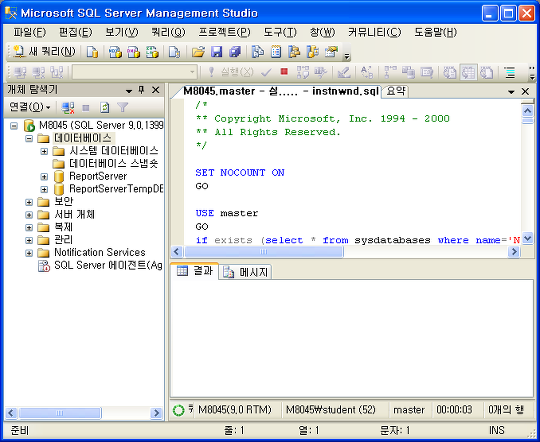Image resolution: width=540 pixels, height=442 pixels.
Task: Click the red Cancel Executing Query icon
Action: click(284, 72)
